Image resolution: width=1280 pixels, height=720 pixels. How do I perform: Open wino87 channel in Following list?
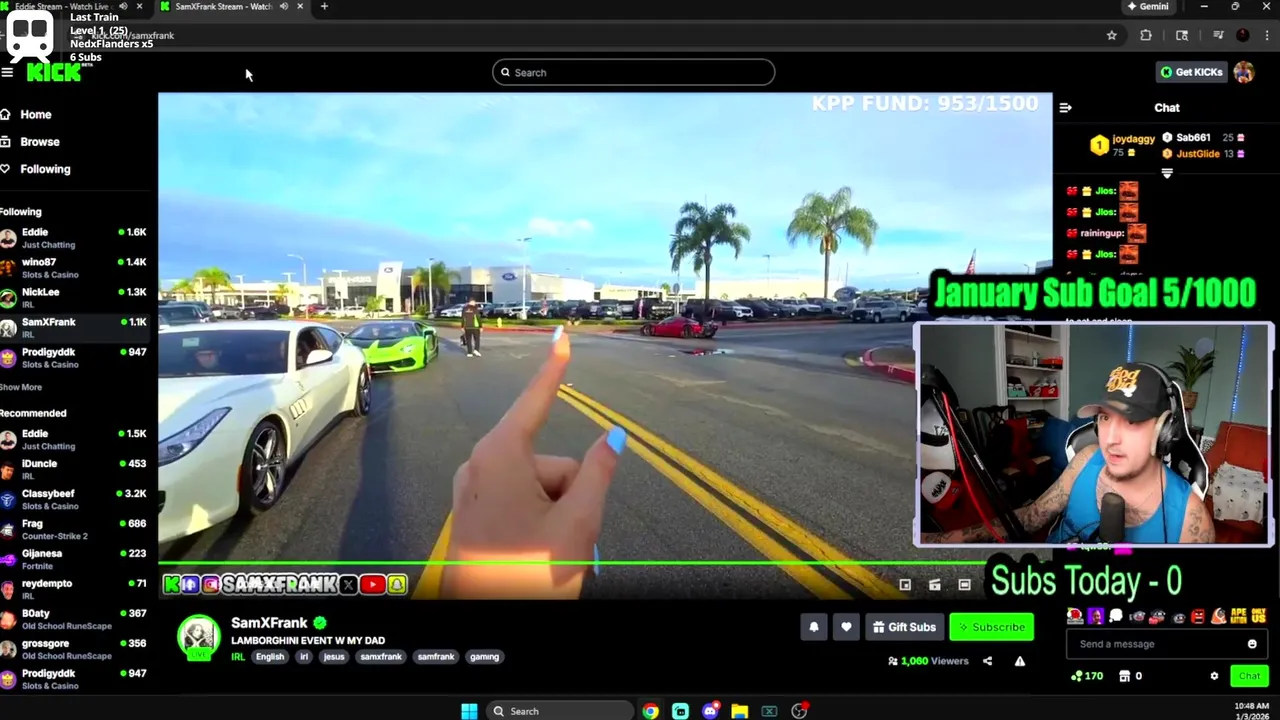(74, 267)
